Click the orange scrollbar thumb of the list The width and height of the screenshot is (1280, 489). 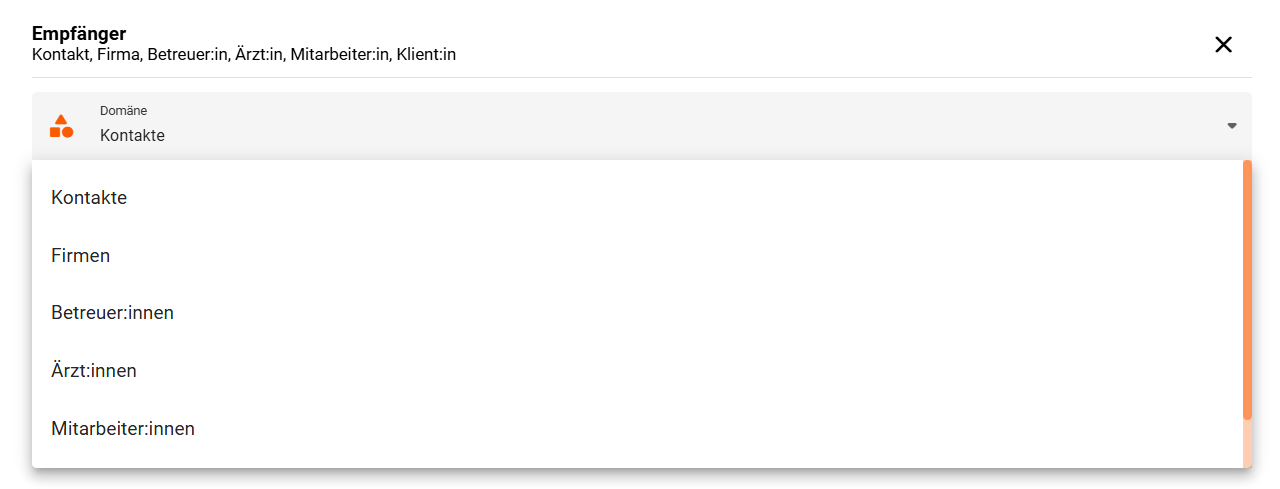pos(1247,290)
